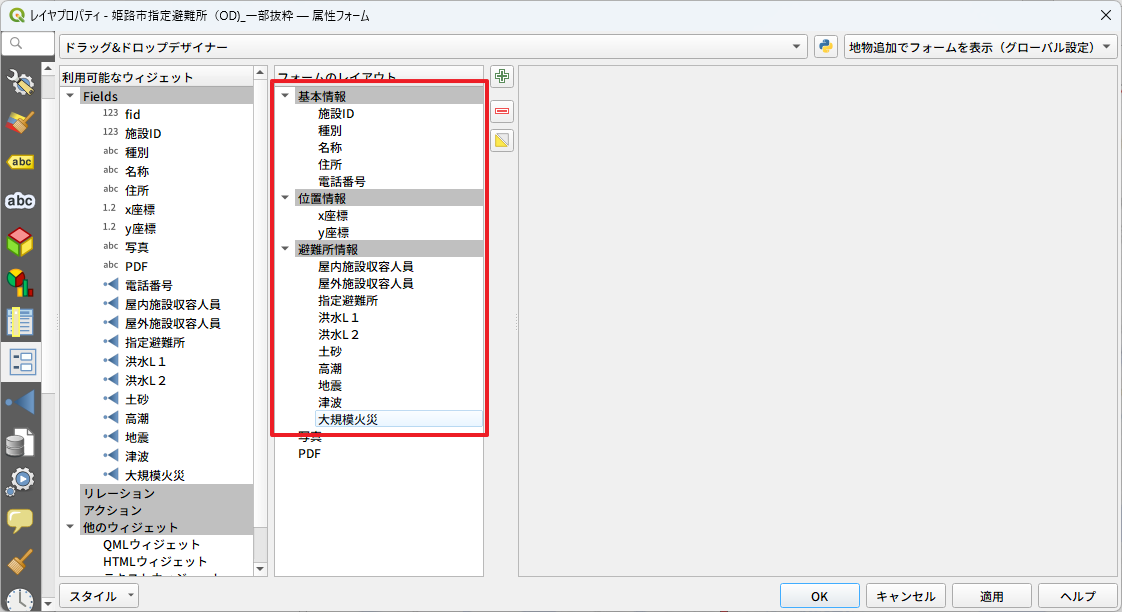1122x612 pixels.
Task: Open the Diagrams chart icon in sidebar
Action: click(20, 282)
